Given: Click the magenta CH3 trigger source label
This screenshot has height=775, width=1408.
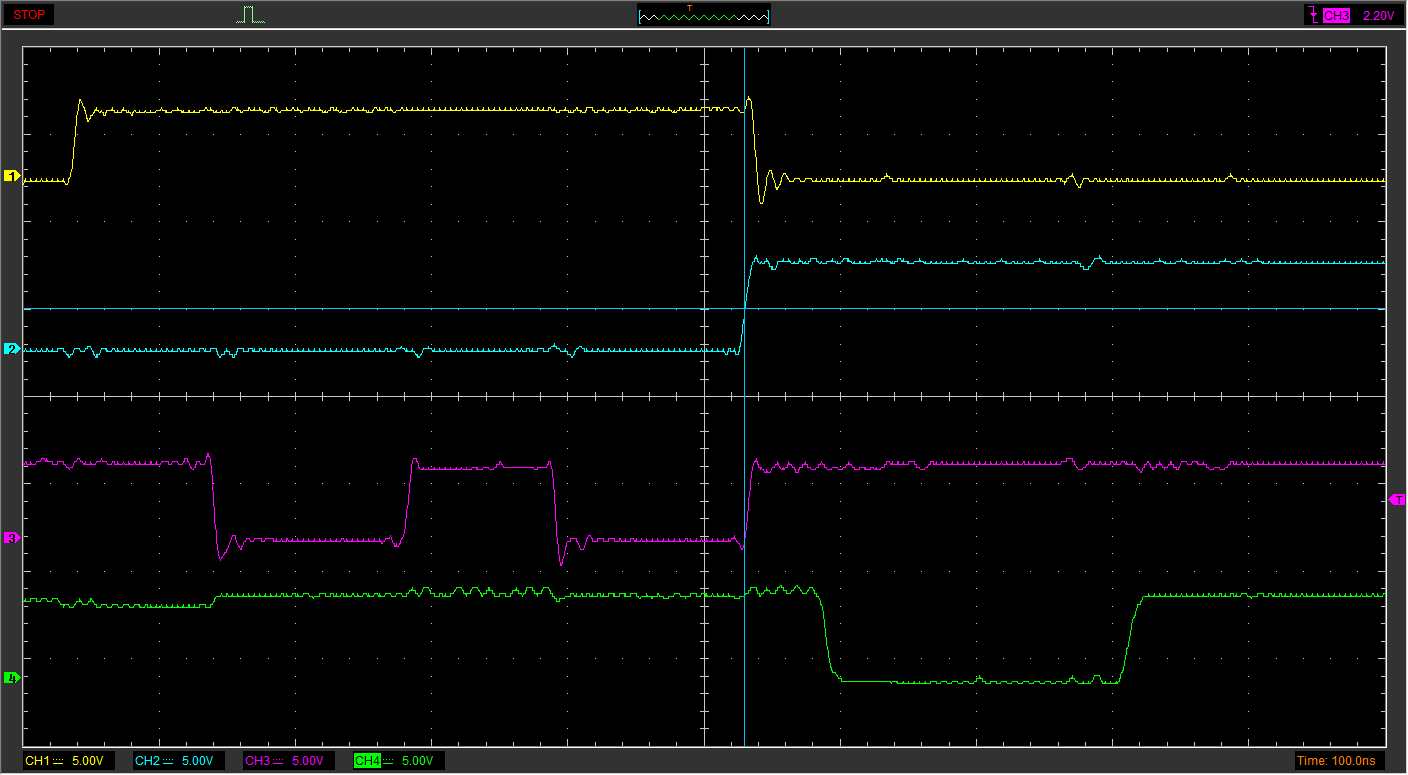Looking at the screenshot, I should [x=1335, y=16].
